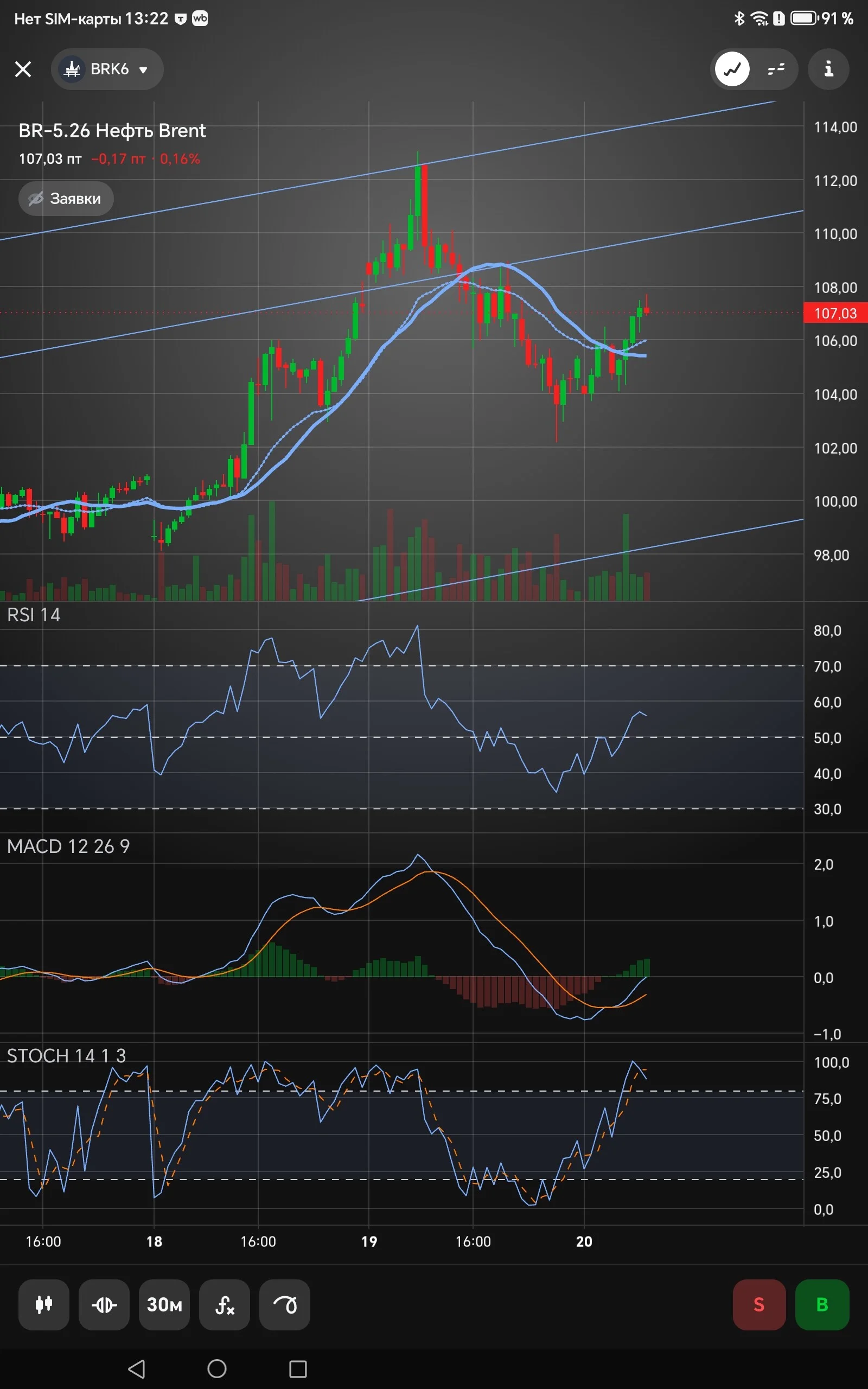The width and height of the screenshot is (868, 1389).
Task: Tap the Android home navigation button
Action: 217,1369
